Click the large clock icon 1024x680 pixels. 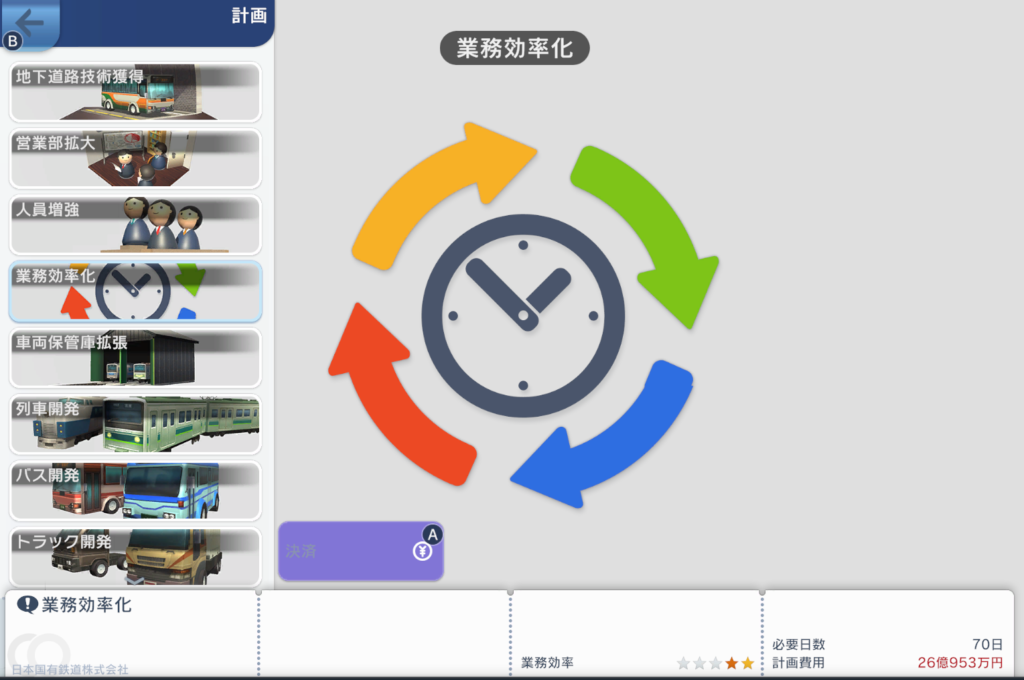tap(522, 315)
